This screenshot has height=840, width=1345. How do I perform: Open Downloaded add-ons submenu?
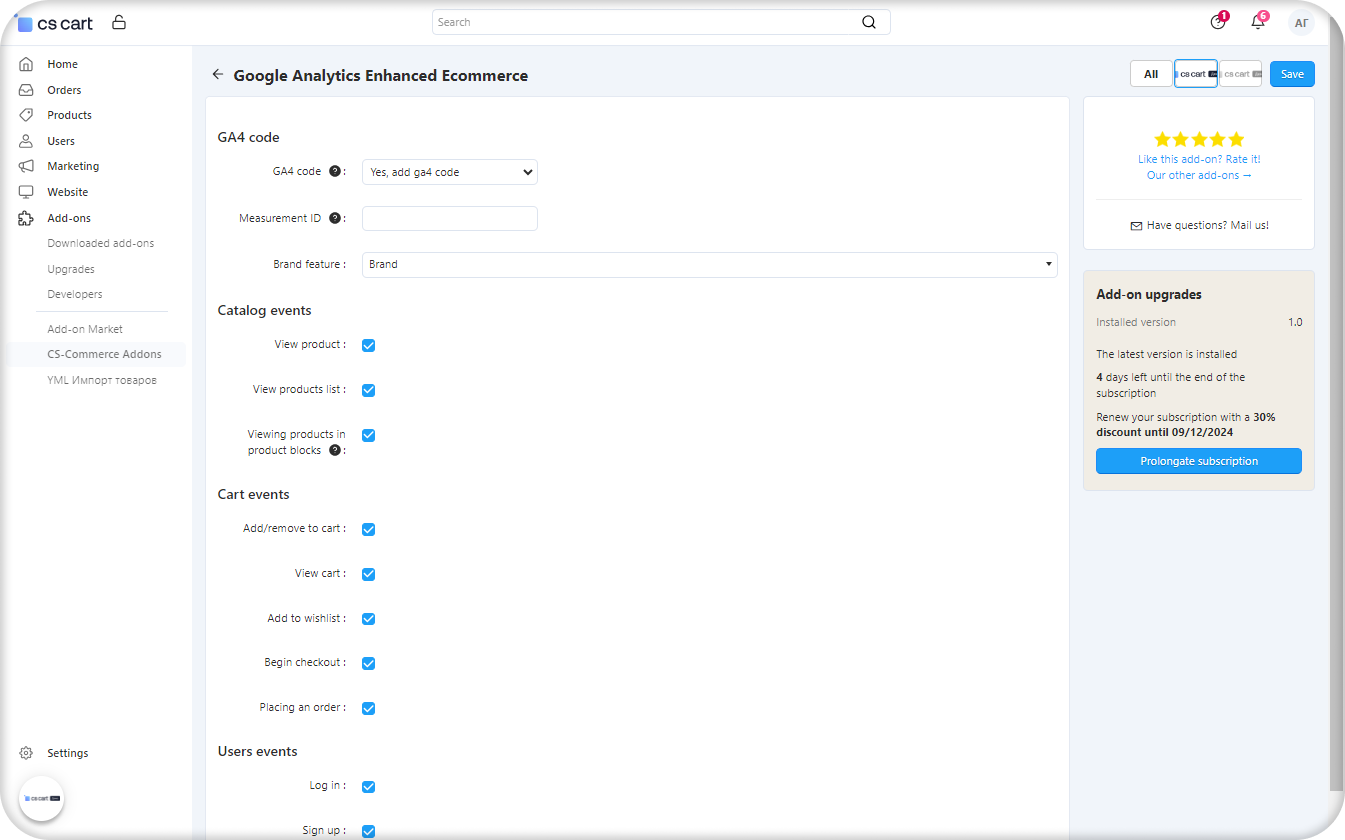(101, 243)
